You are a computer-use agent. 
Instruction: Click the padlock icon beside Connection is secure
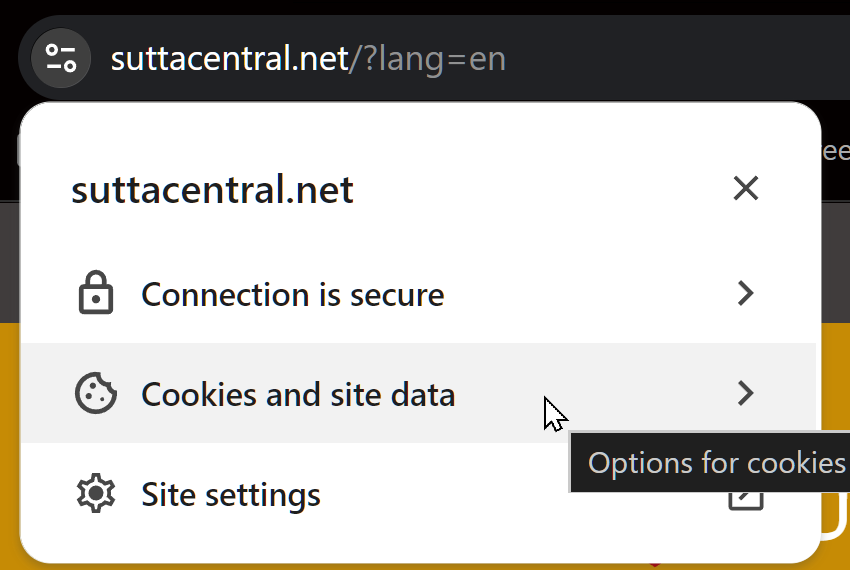(x=96, y=295)
